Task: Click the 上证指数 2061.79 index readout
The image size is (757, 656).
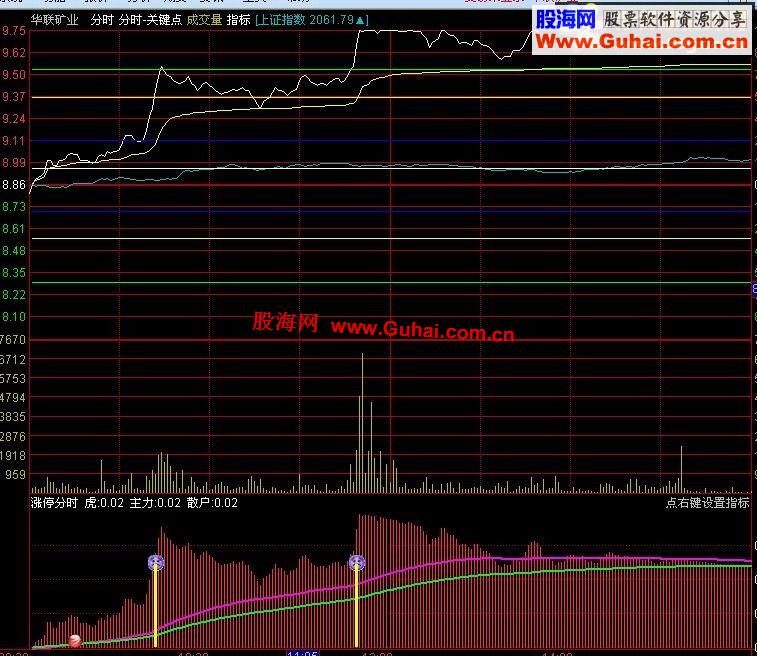Action: 312,20
